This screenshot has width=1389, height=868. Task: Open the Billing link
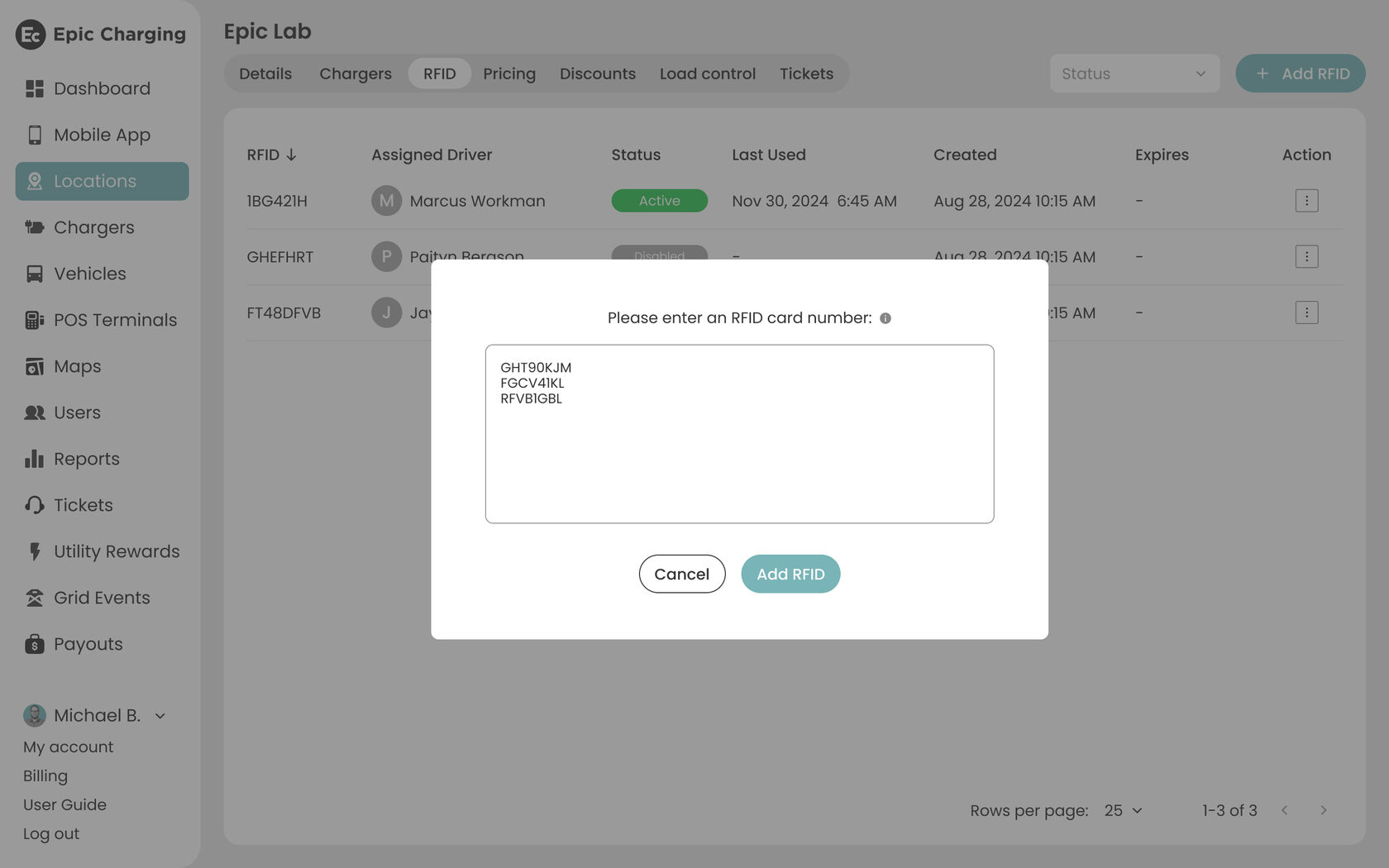tap(45, 775)
